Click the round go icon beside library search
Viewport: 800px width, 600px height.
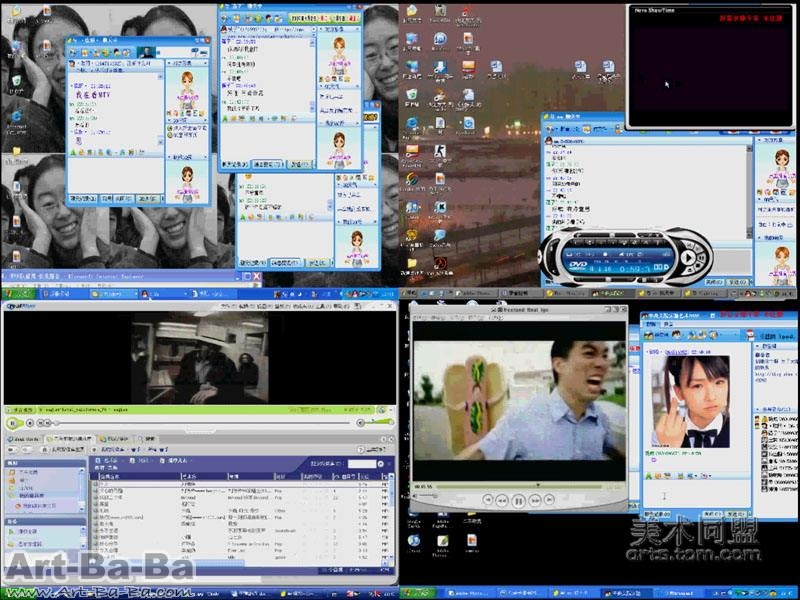tap(381, 464)
